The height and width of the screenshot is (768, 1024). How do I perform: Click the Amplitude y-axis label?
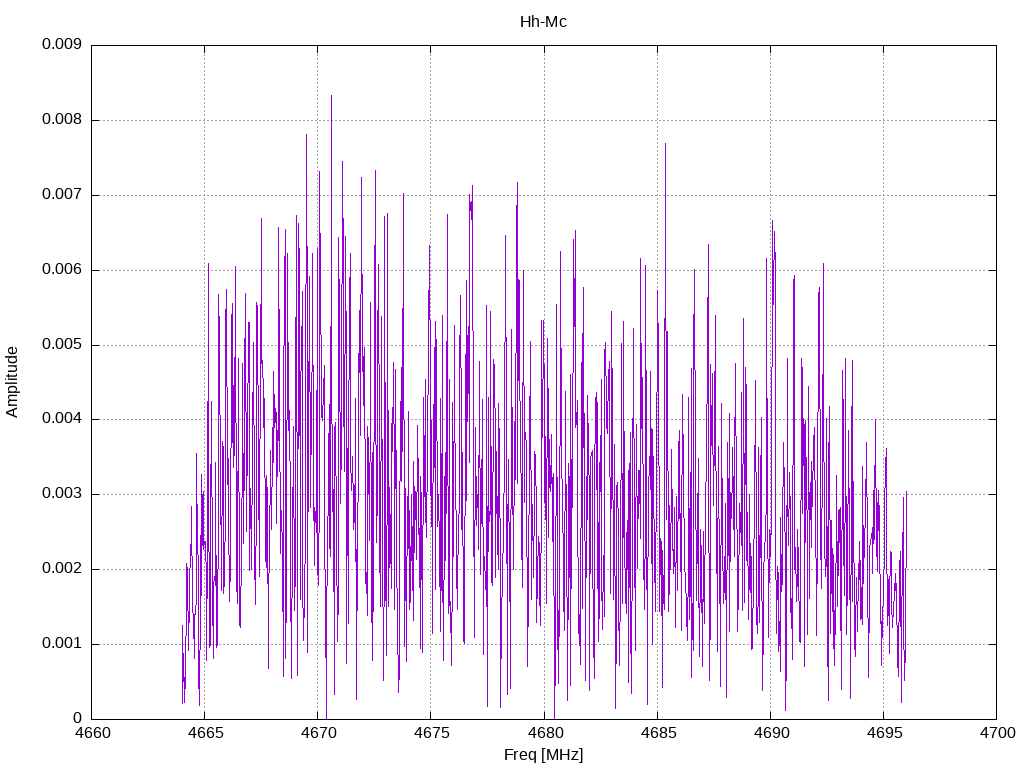coord(12,382)
